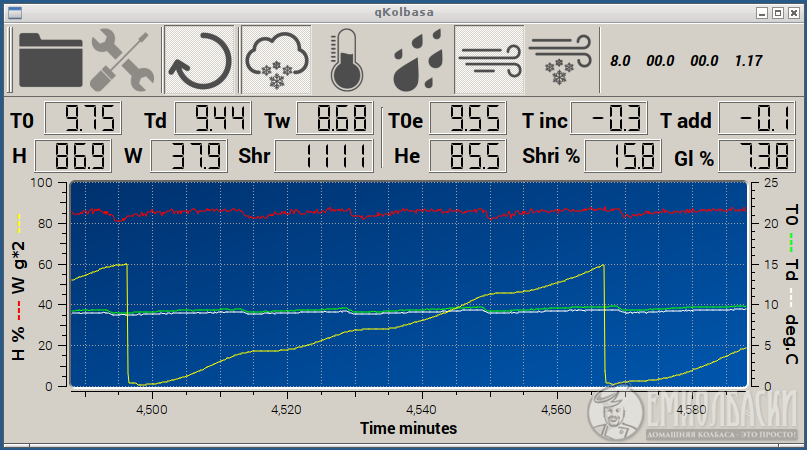Image resolution: width=807 pixels, height=450 pixels.
Task: Open settings via wrench and screwdriver icon
Action: 122,60
